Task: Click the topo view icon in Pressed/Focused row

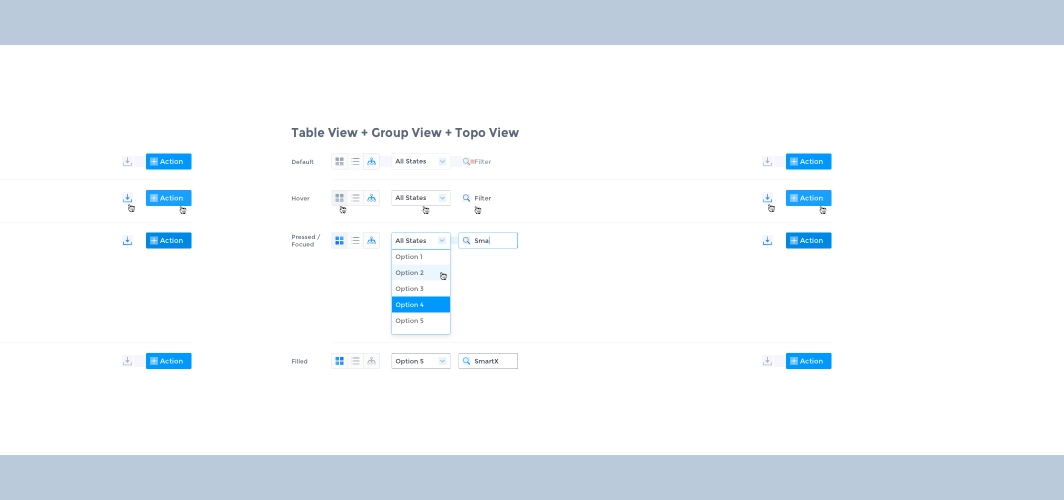Action: [x=371, y=241]
